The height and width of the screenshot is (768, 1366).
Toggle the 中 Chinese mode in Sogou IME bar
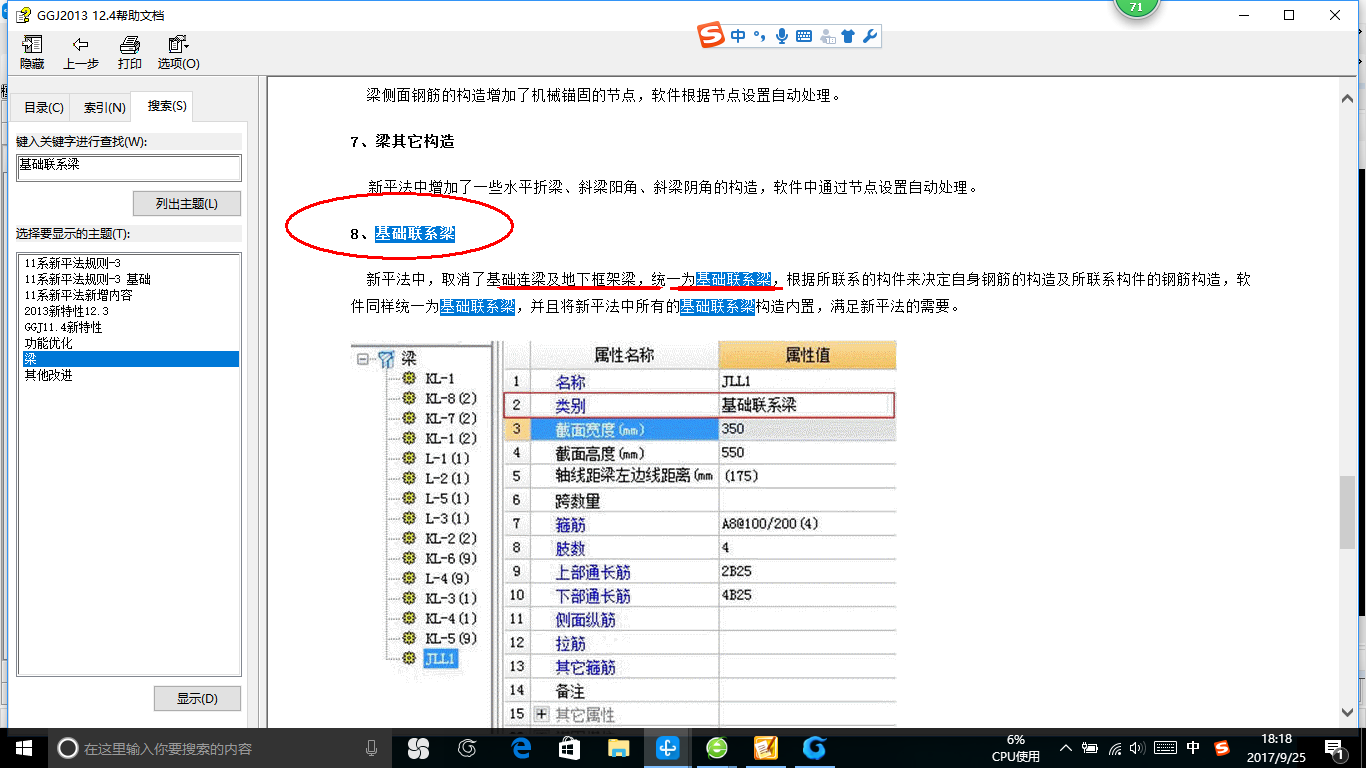coord(738,36)
